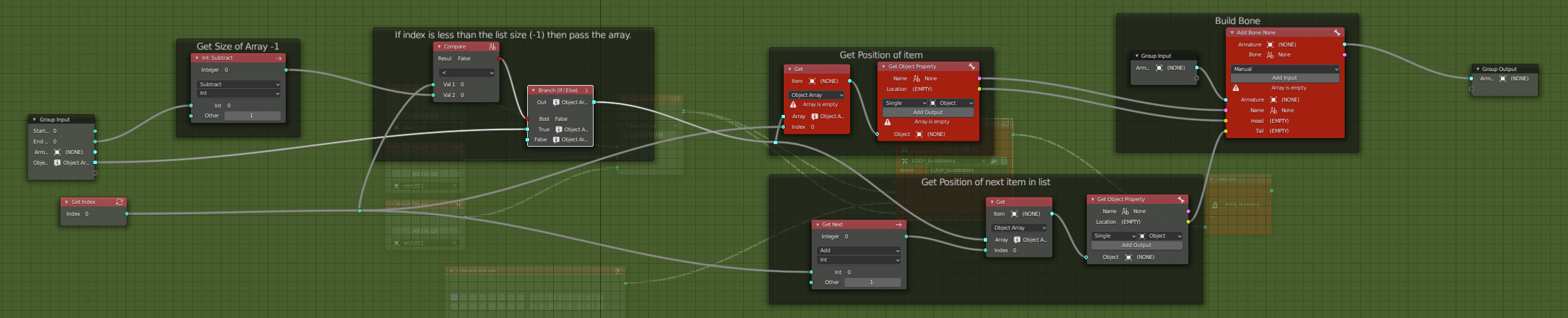Click object icon in Build Bone Group Input Arm row
The image size is (1568, 318).
tap(1159, 68)
